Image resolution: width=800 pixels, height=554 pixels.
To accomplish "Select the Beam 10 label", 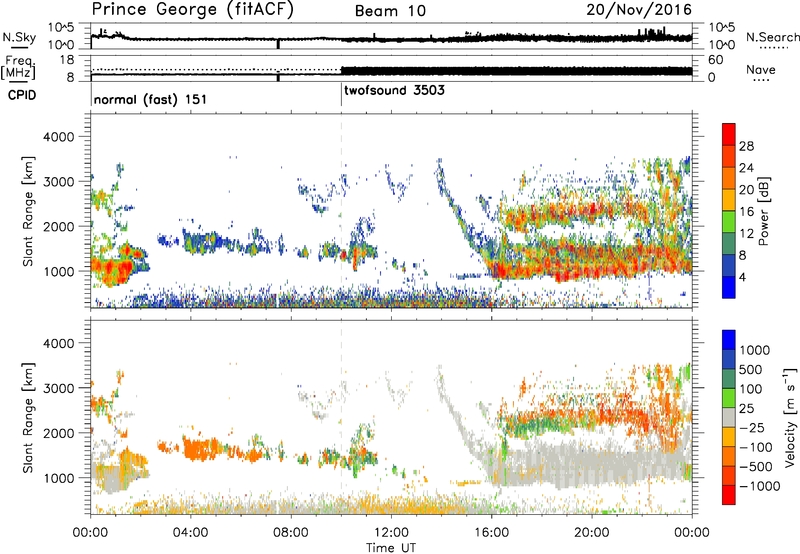I will [390, 11].
